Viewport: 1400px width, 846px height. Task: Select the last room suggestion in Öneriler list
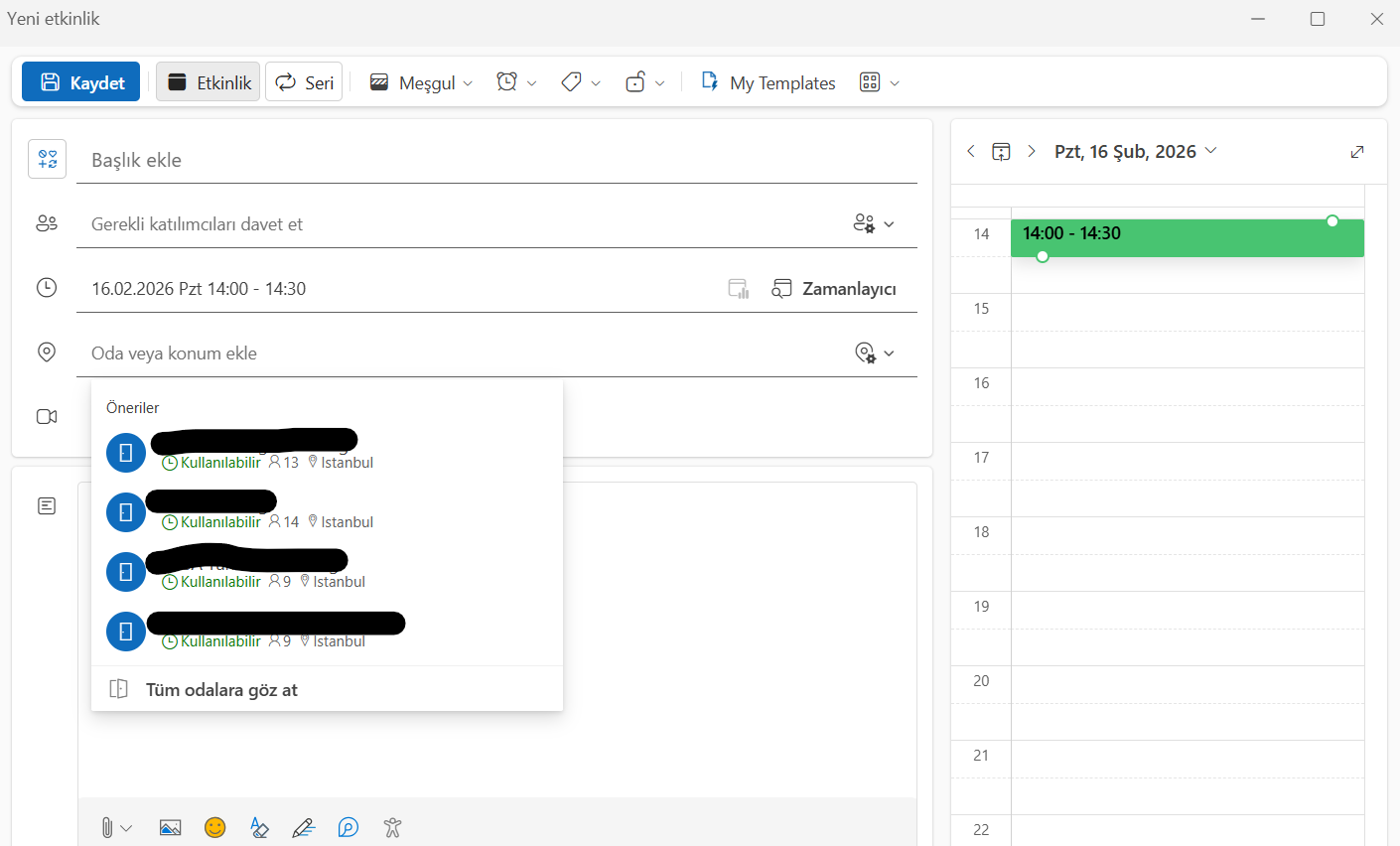click(x=327, y=631)
